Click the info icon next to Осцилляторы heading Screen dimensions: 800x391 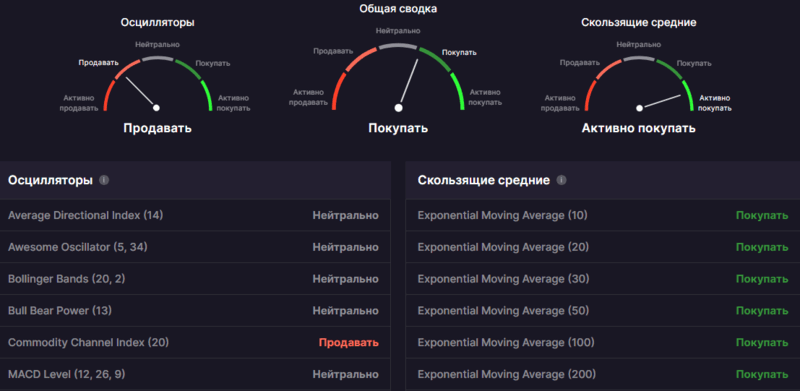pyautogui.click(x=104, y=180)
